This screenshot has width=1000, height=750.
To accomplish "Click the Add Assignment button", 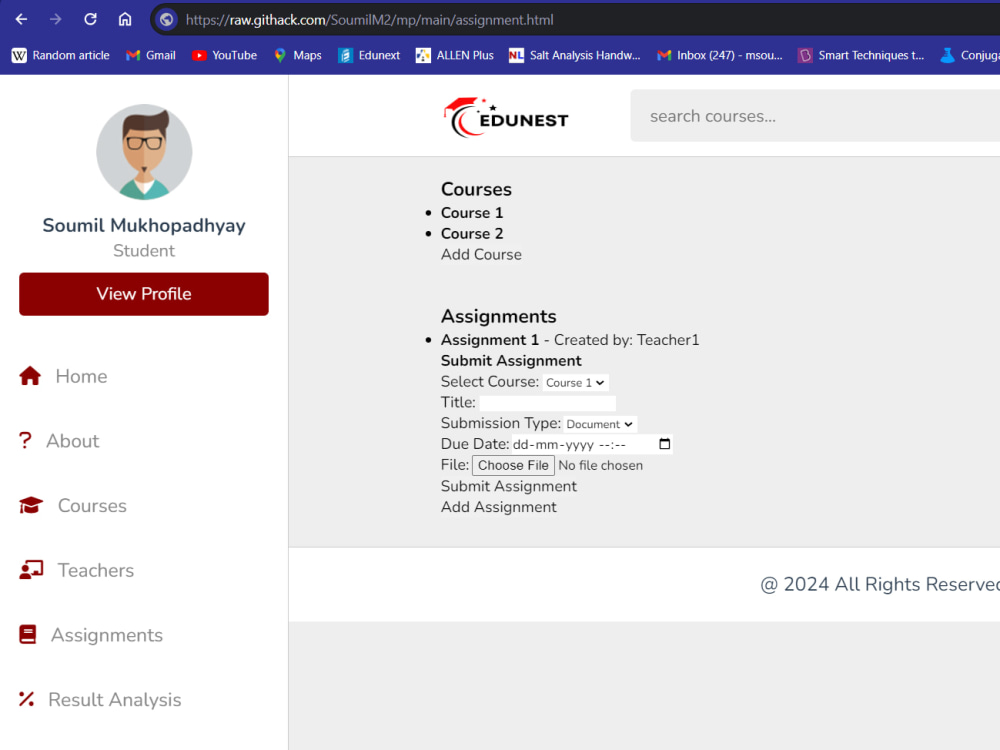I will point(499,507).
